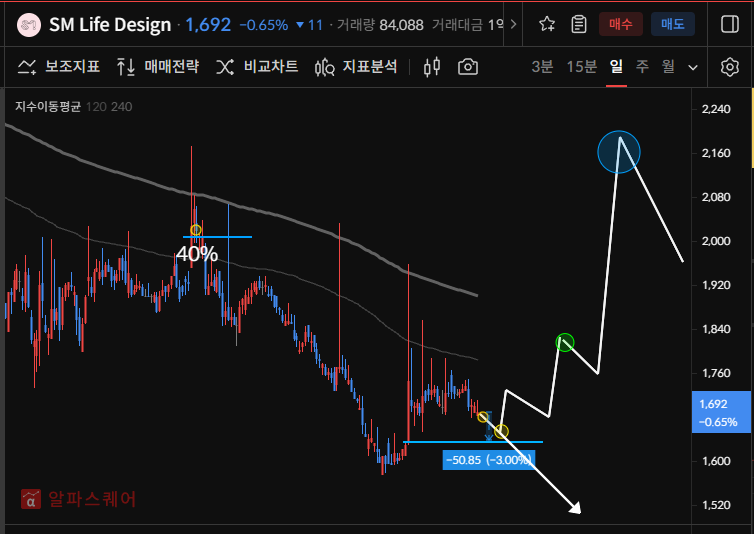Toggle the side panel layout icon
The image size is (754, 534).
pyautogui.click(x=729, y=25)
